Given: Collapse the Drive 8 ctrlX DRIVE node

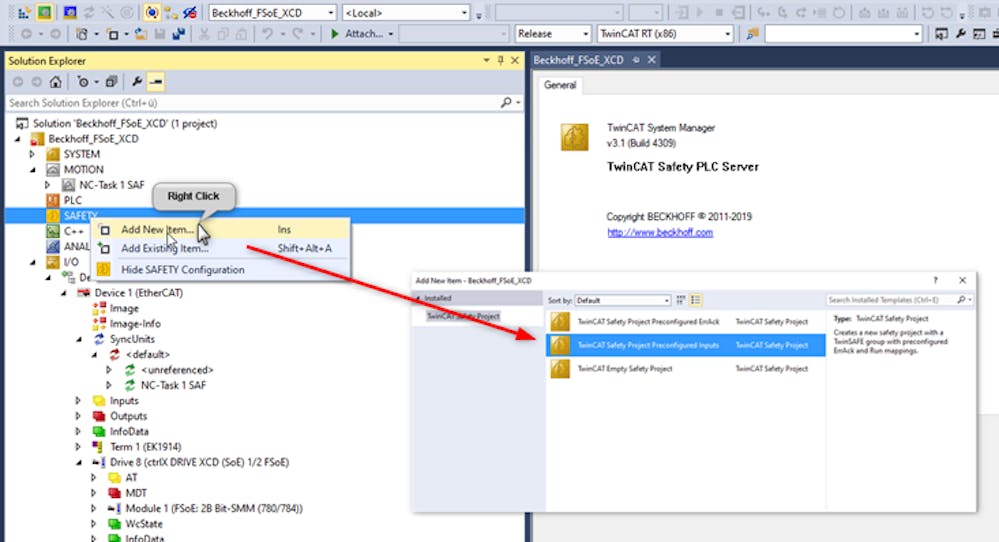Looking at the screenshot, I should [78, 462].
